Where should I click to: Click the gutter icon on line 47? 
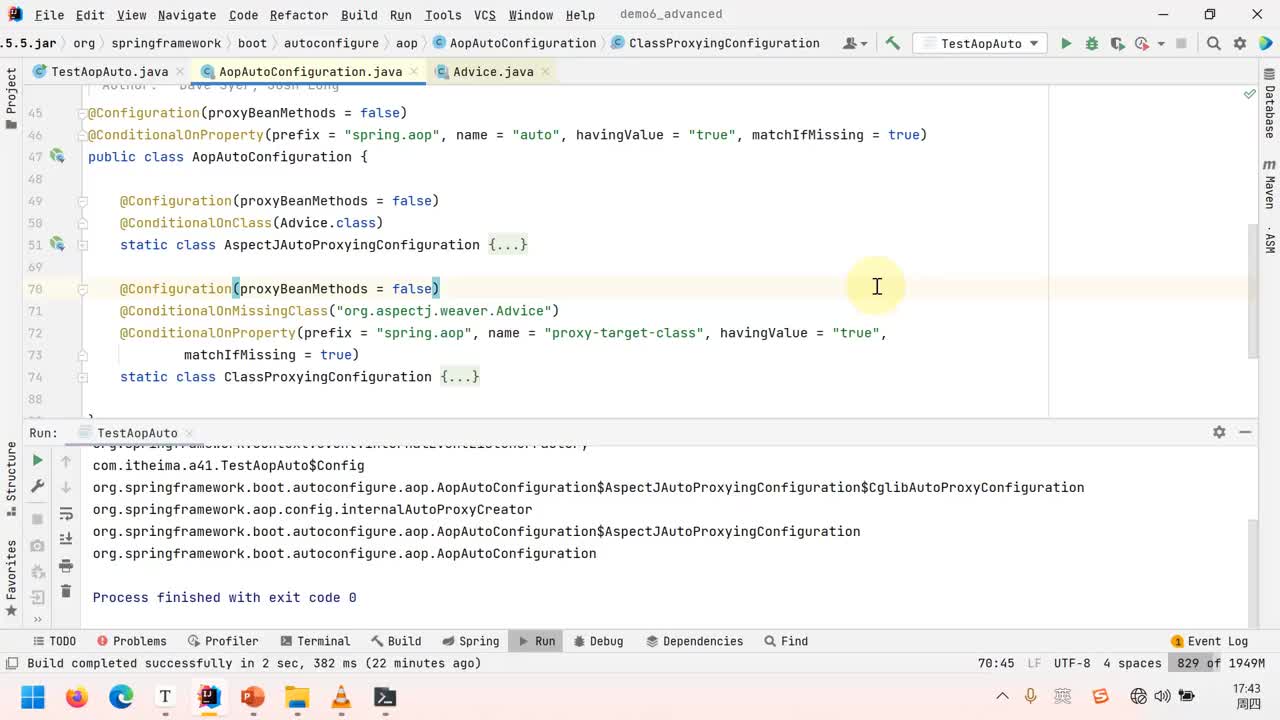(x=57, y=156)
